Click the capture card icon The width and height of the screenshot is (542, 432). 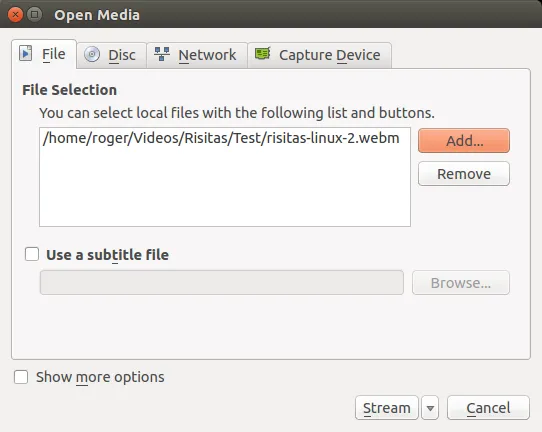(x=263, y=54)
